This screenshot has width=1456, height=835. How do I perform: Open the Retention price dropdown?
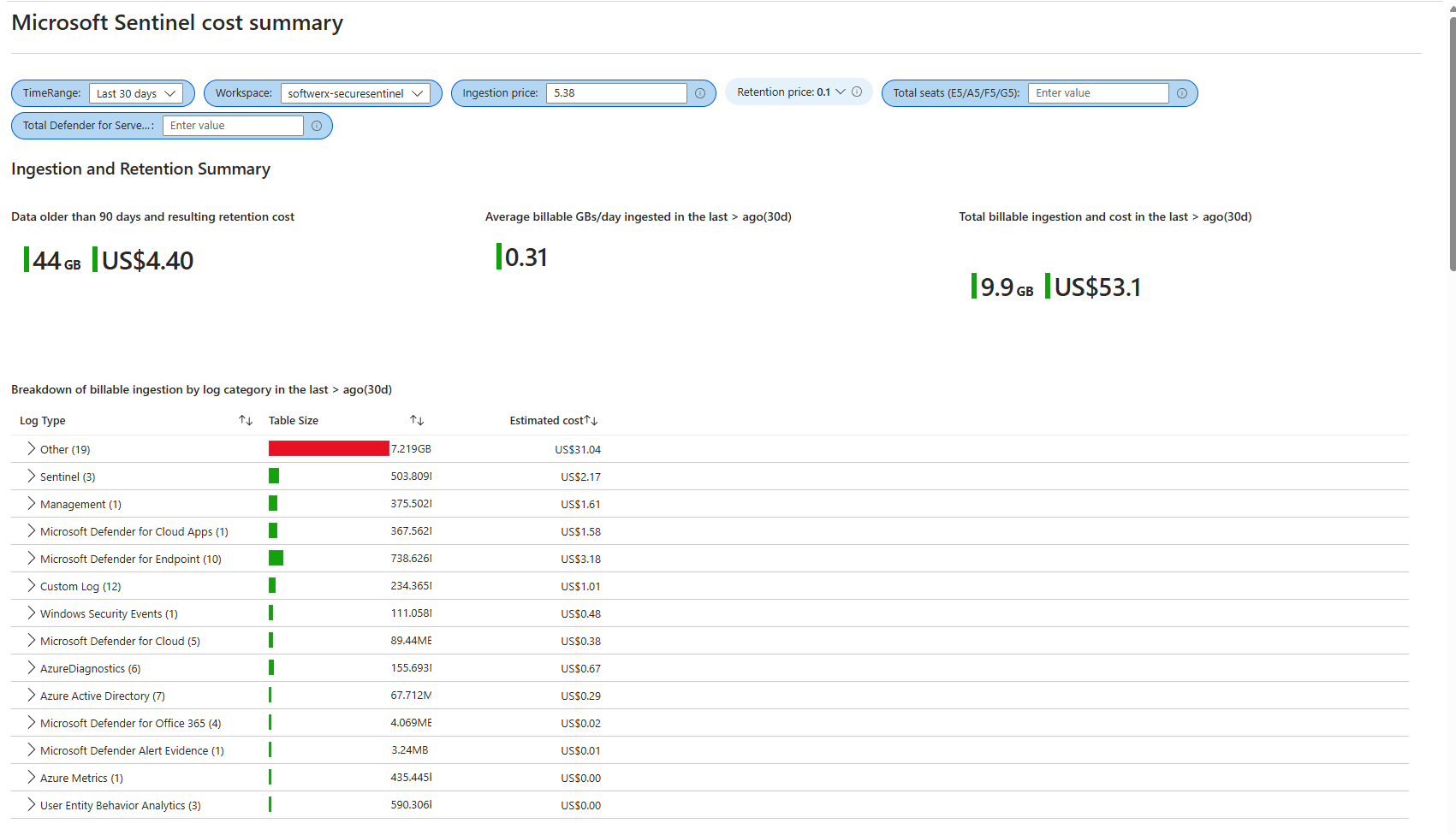tap(841, 92)
